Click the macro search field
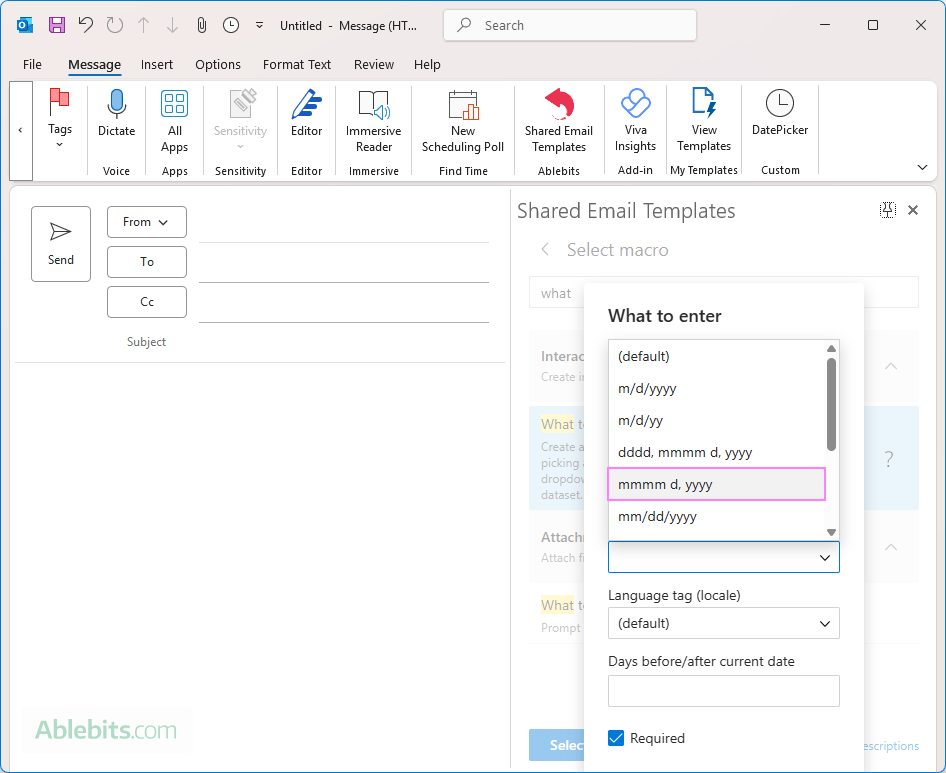Viewport: 946px width, 773px height. pyautogui.click(x=723, y=293)
